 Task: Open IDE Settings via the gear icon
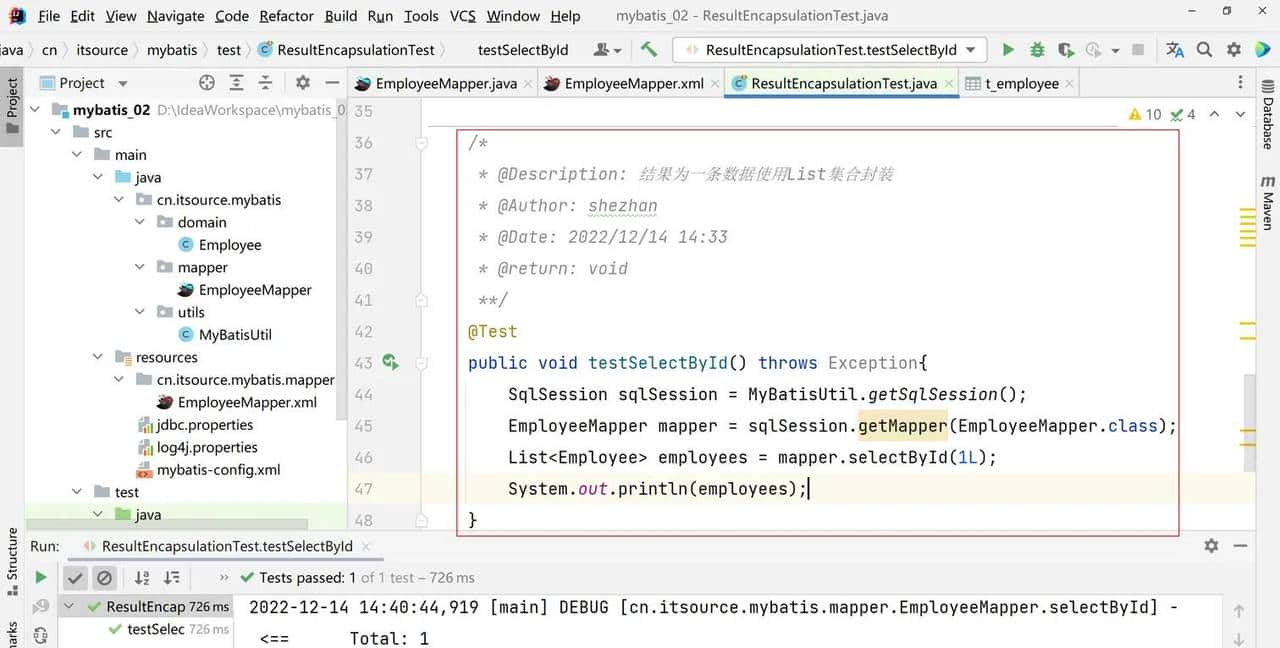tap(1232, 48)
